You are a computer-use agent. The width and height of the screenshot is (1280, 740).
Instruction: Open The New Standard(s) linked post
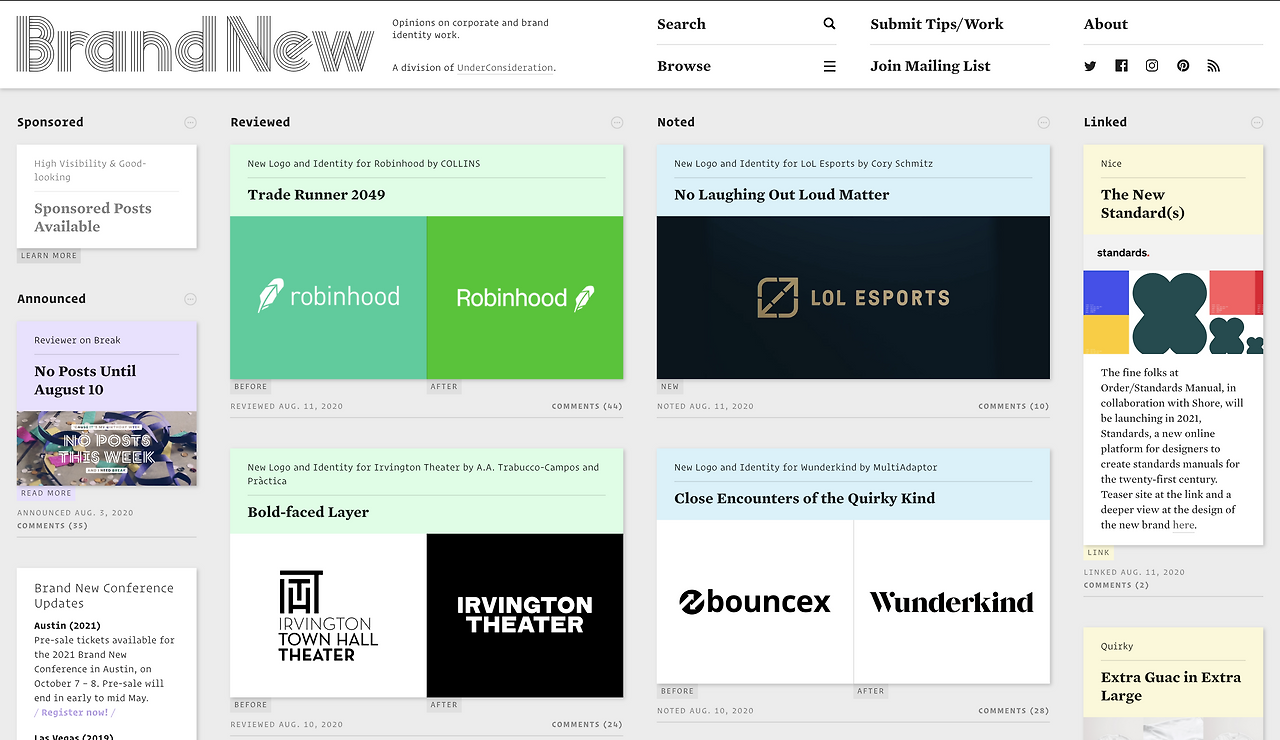tap(1143, 204)
